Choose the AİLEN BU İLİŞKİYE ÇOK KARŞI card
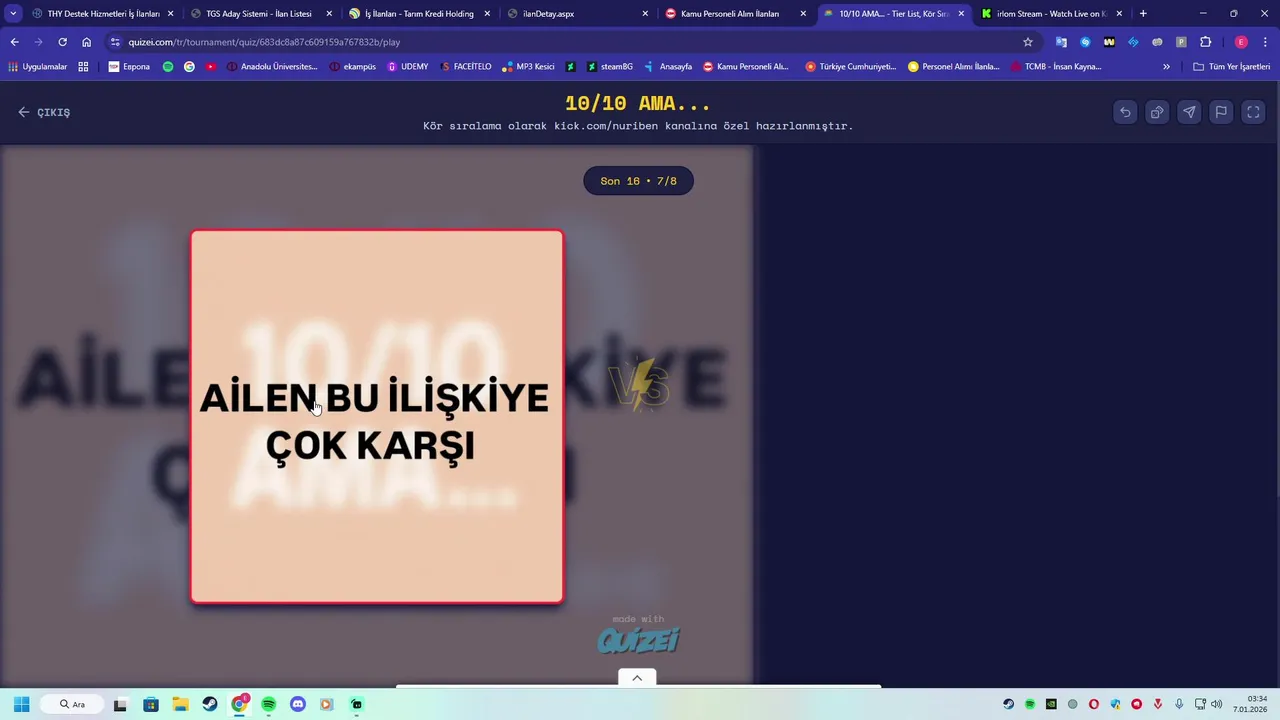1280x720 pixels. click(x=377, y=417)
